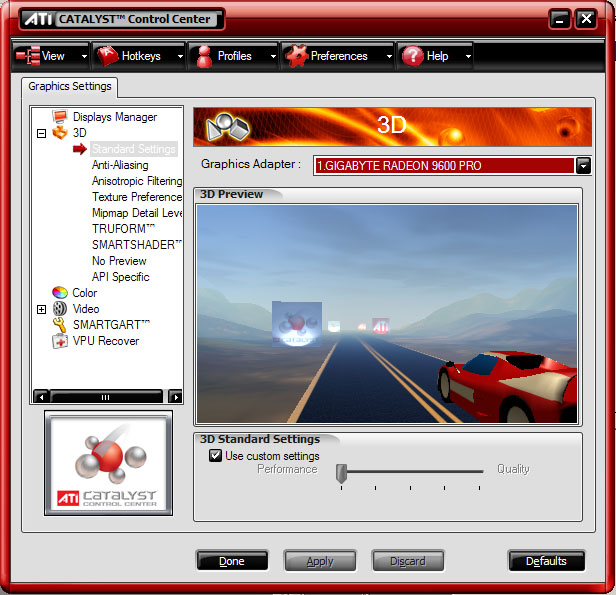
Task: Uncheck Use custom settings checkbox
Action: pyautogui.click(x=215, y=456)
